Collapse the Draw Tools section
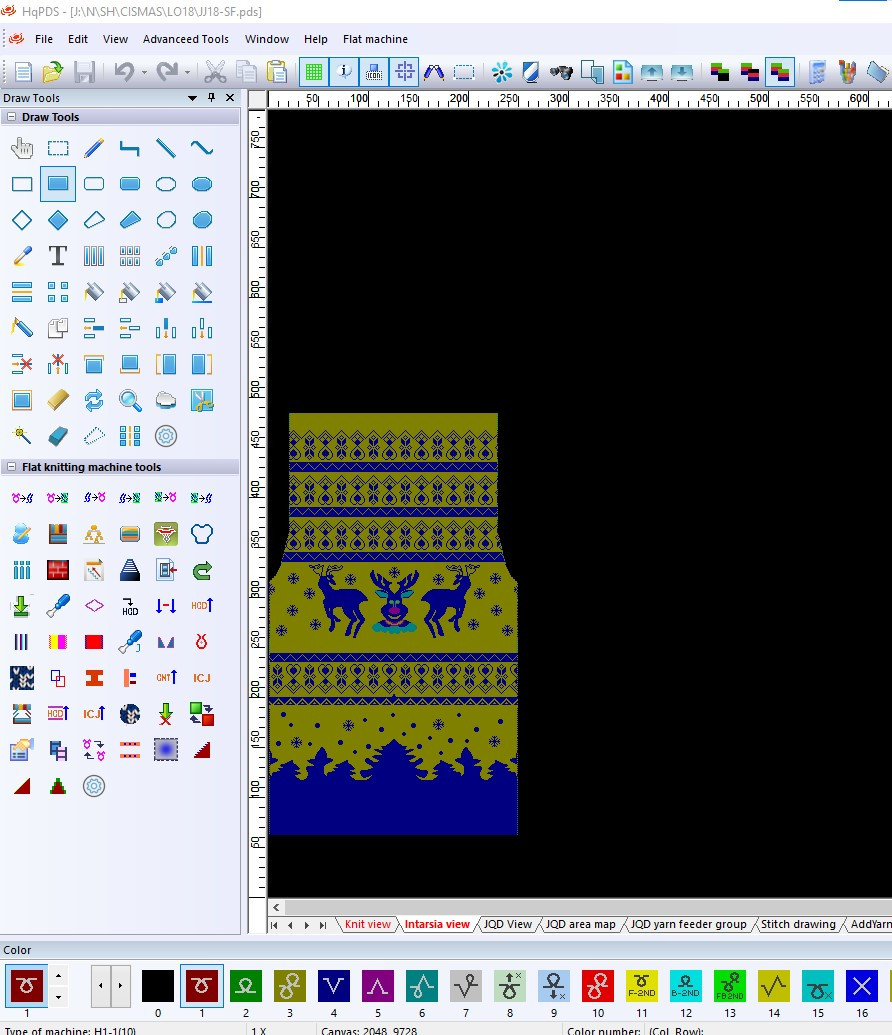 [11, 117]
